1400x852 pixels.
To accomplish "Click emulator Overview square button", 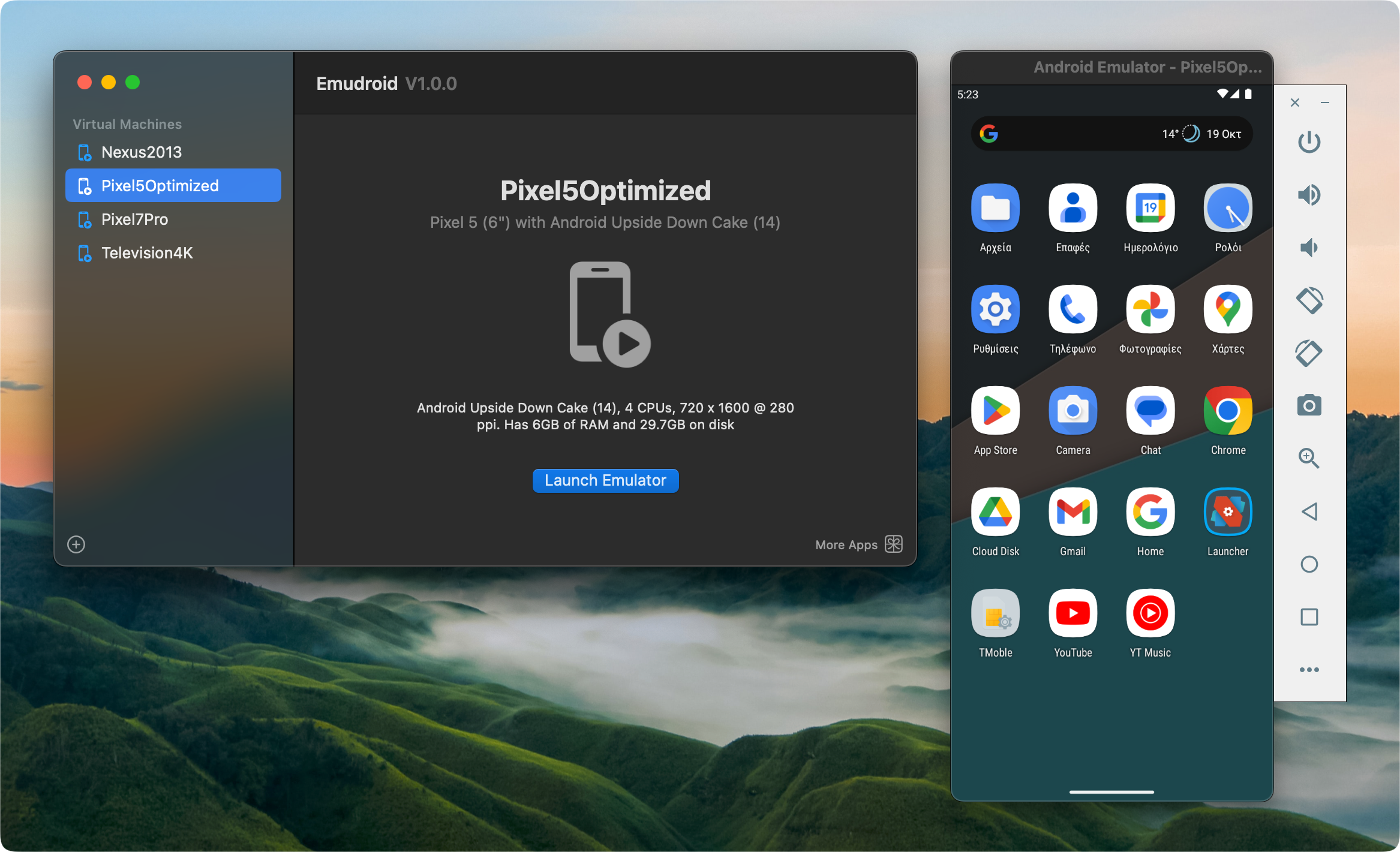I will (1309, 617).
